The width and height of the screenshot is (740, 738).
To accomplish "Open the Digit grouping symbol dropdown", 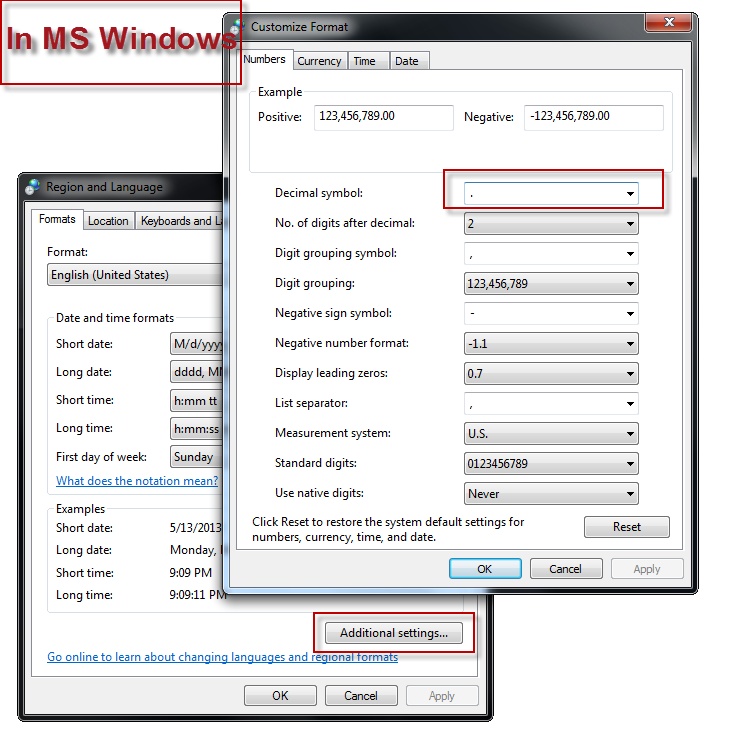I will click(x=551, y=254).
